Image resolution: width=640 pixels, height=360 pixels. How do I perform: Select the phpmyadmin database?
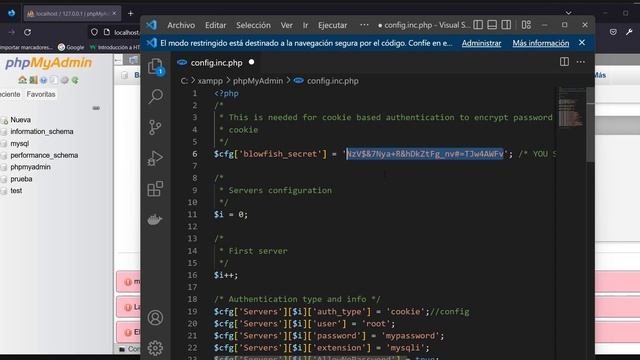pyautogui.click(x=31, y=167)
